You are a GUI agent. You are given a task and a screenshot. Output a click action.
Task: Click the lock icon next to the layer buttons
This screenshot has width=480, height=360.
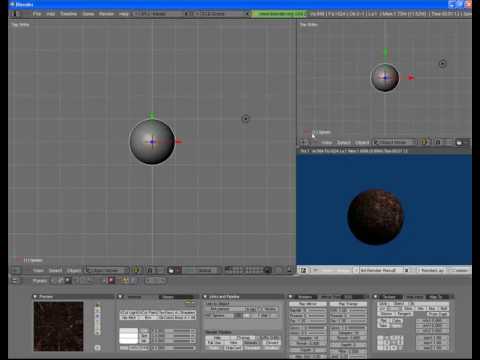click(268, 270)
